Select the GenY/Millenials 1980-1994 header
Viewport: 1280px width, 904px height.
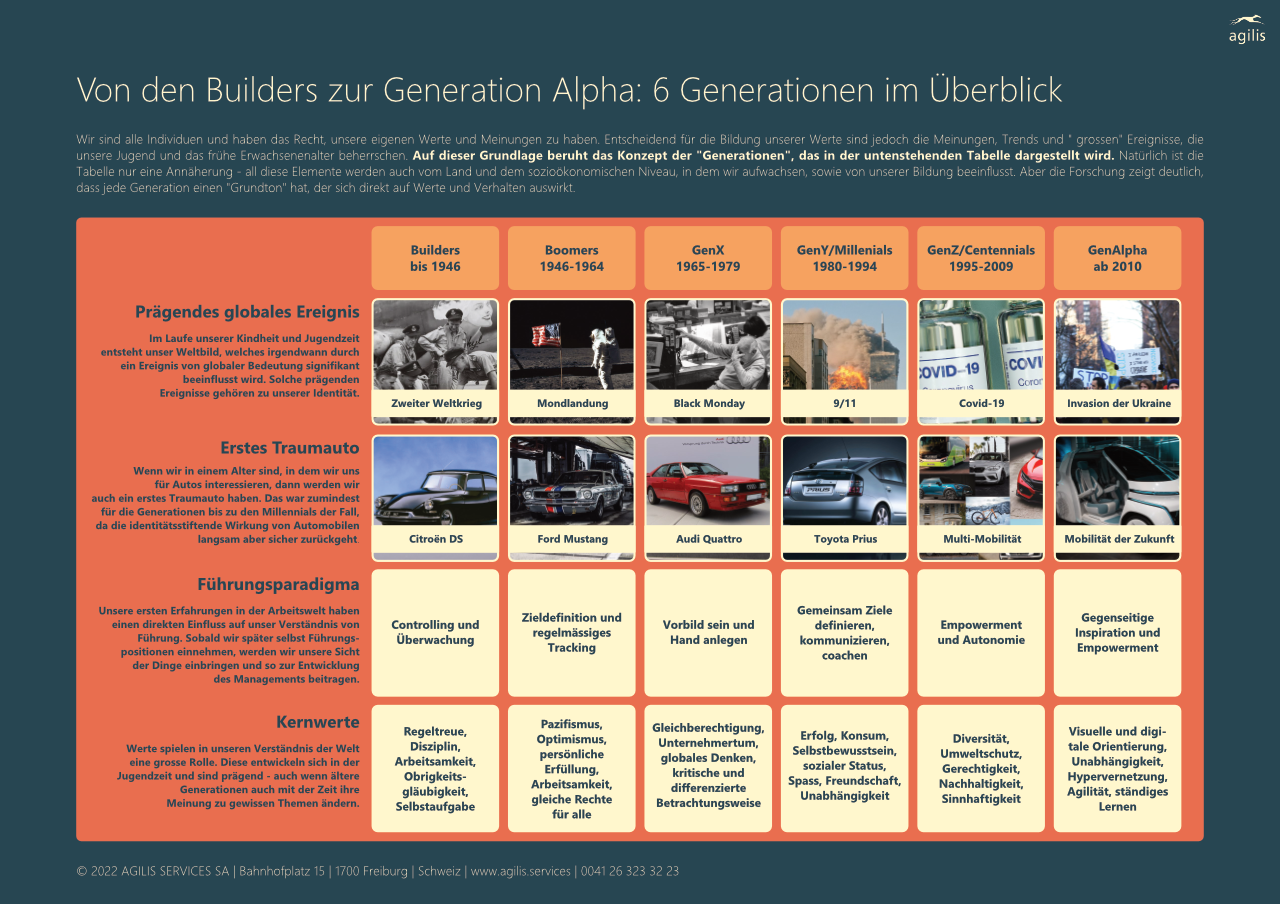click(845, 258)
